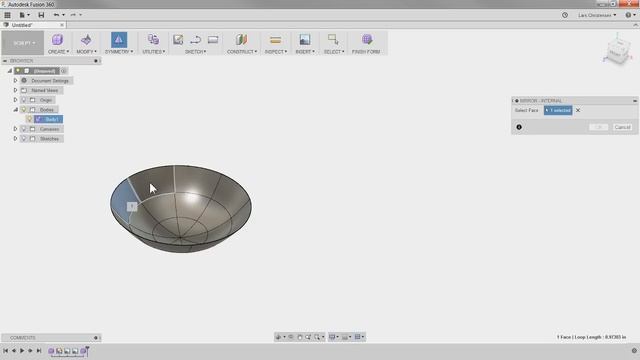
Task: Toggle Origin visibility lightbulb
Action: coord(24,100)
